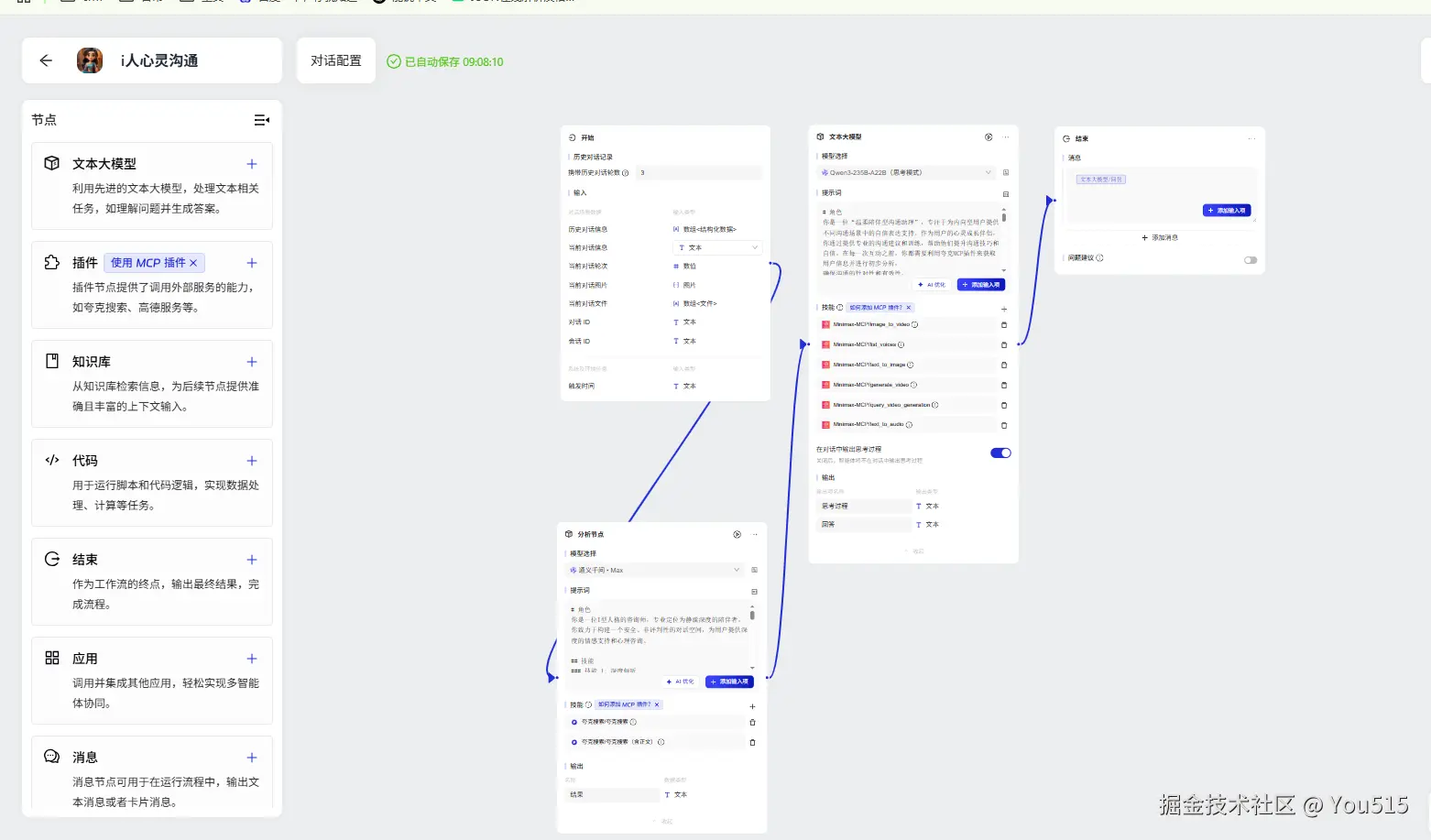Image resolution: width=1431 pixels, height=840 pixels.
Task: Open the 文本大模型 node's more options
Action: (1006, 137)
